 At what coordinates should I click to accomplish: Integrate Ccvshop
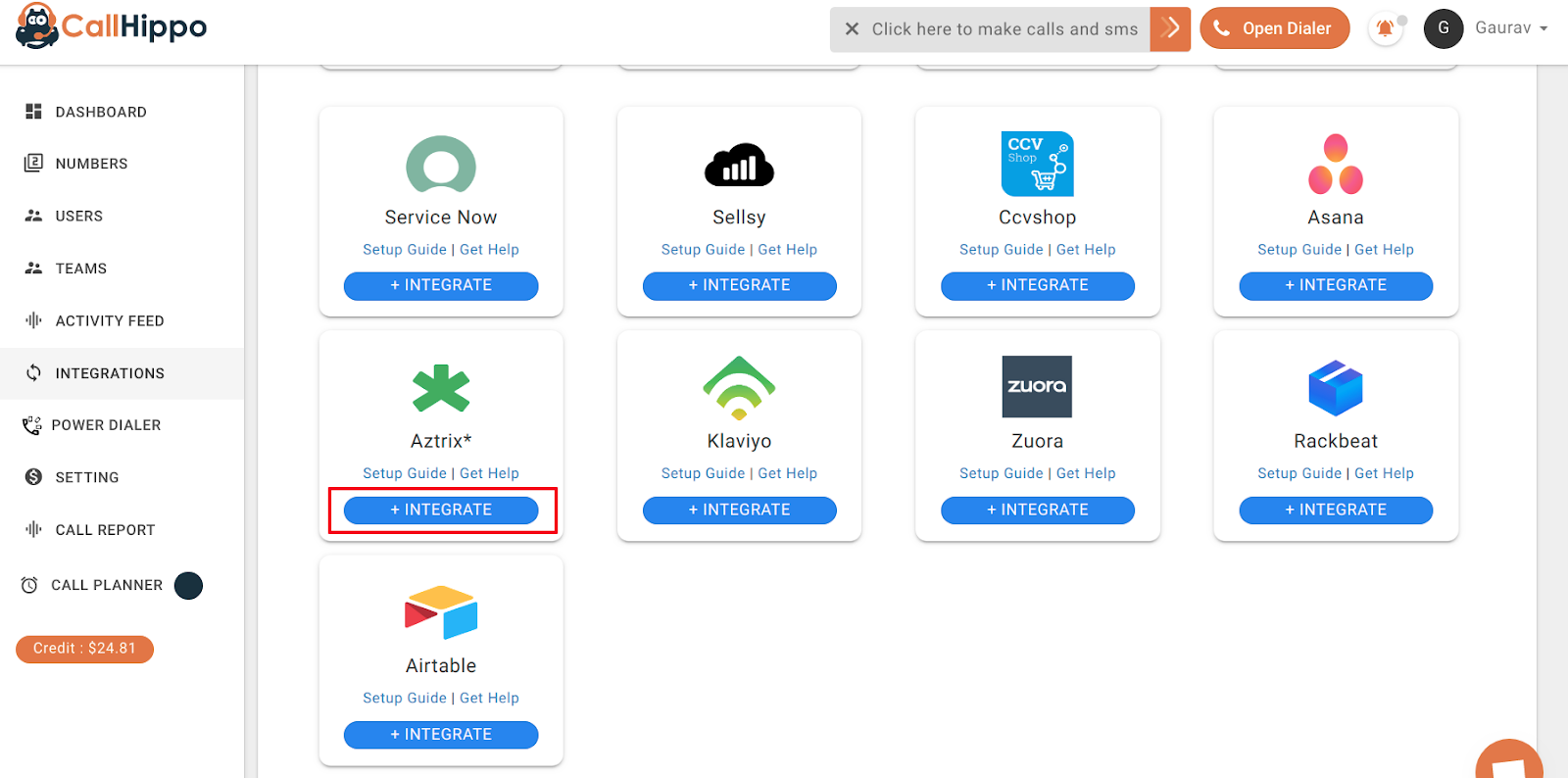click(1037, 285)
